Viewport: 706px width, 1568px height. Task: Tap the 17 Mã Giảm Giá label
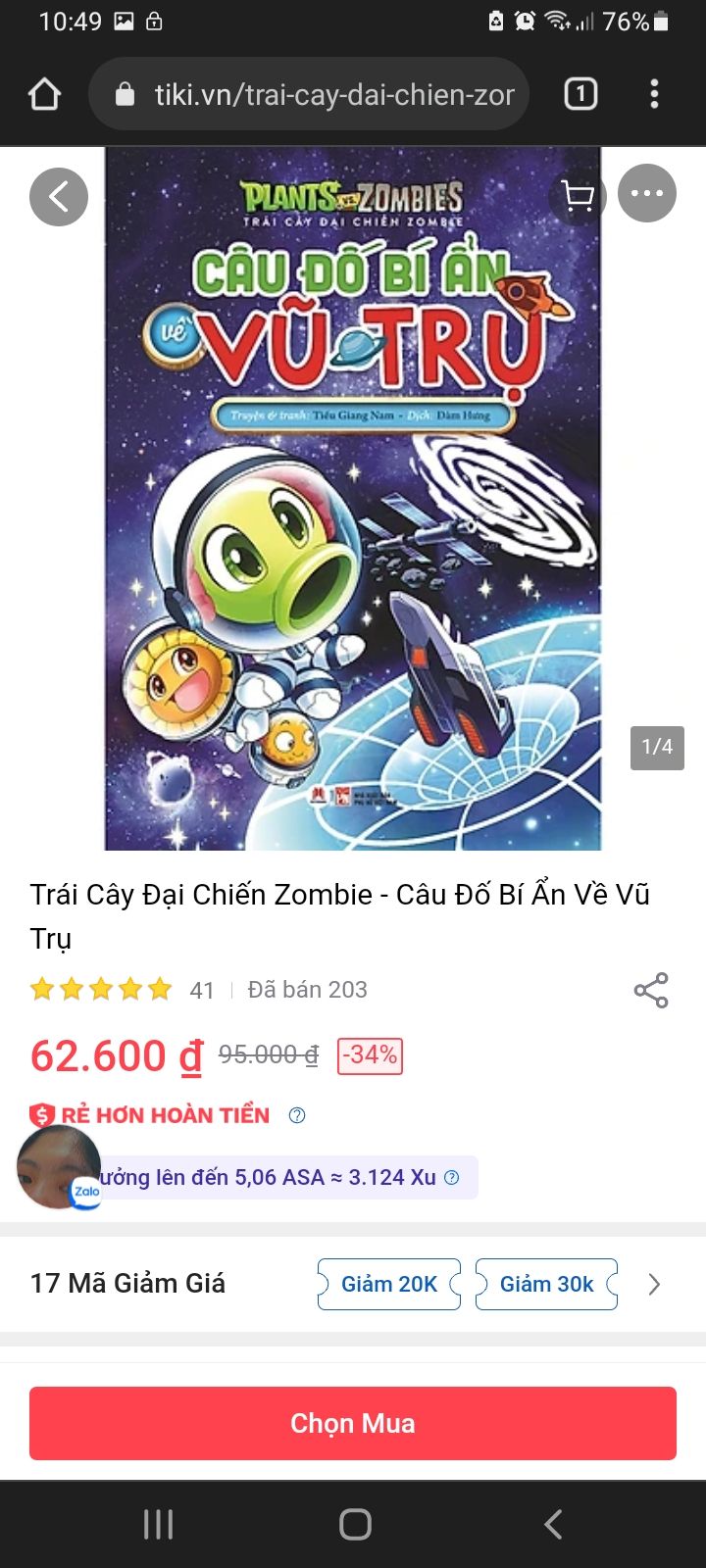(127, 1284)
